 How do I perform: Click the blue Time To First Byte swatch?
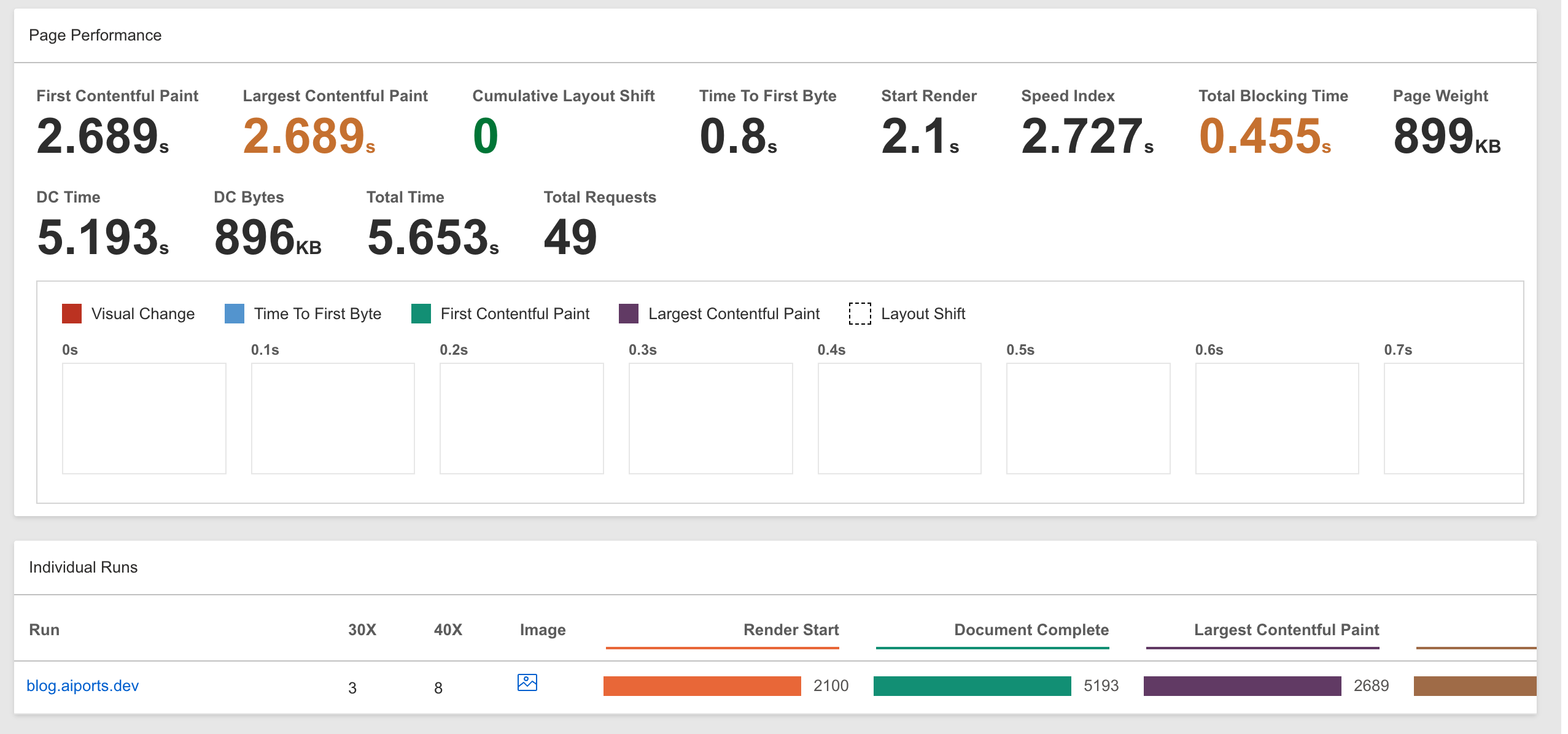coord(235,314)
